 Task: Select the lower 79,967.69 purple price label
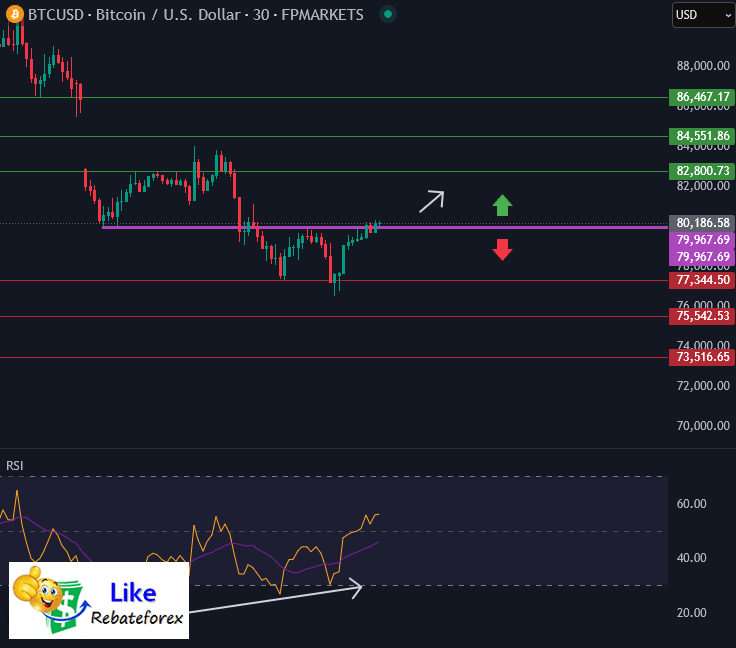[x=702, y=257]
